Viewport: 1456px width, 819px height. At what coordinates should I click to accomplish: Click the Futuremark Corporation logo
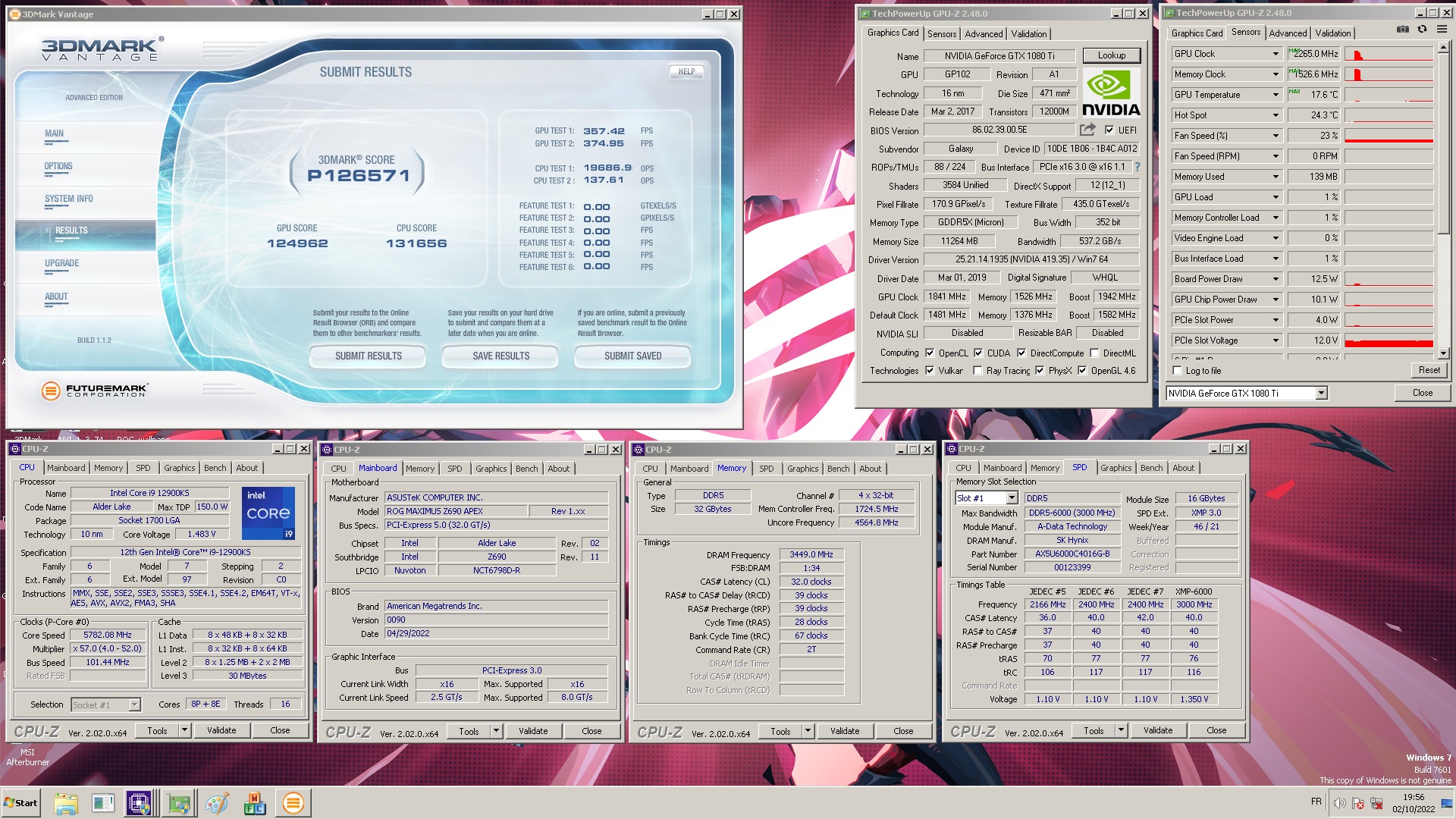pos(94,391)
